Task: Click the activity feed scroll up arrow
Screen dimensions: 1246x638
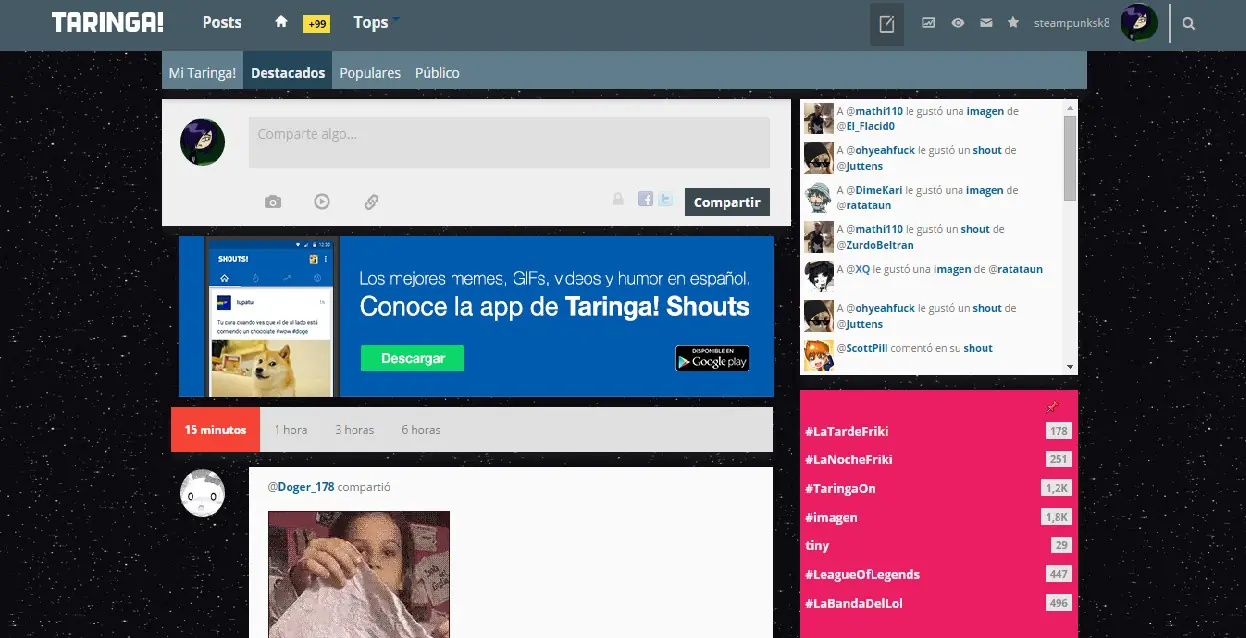Action: [x=1070, y=106]
